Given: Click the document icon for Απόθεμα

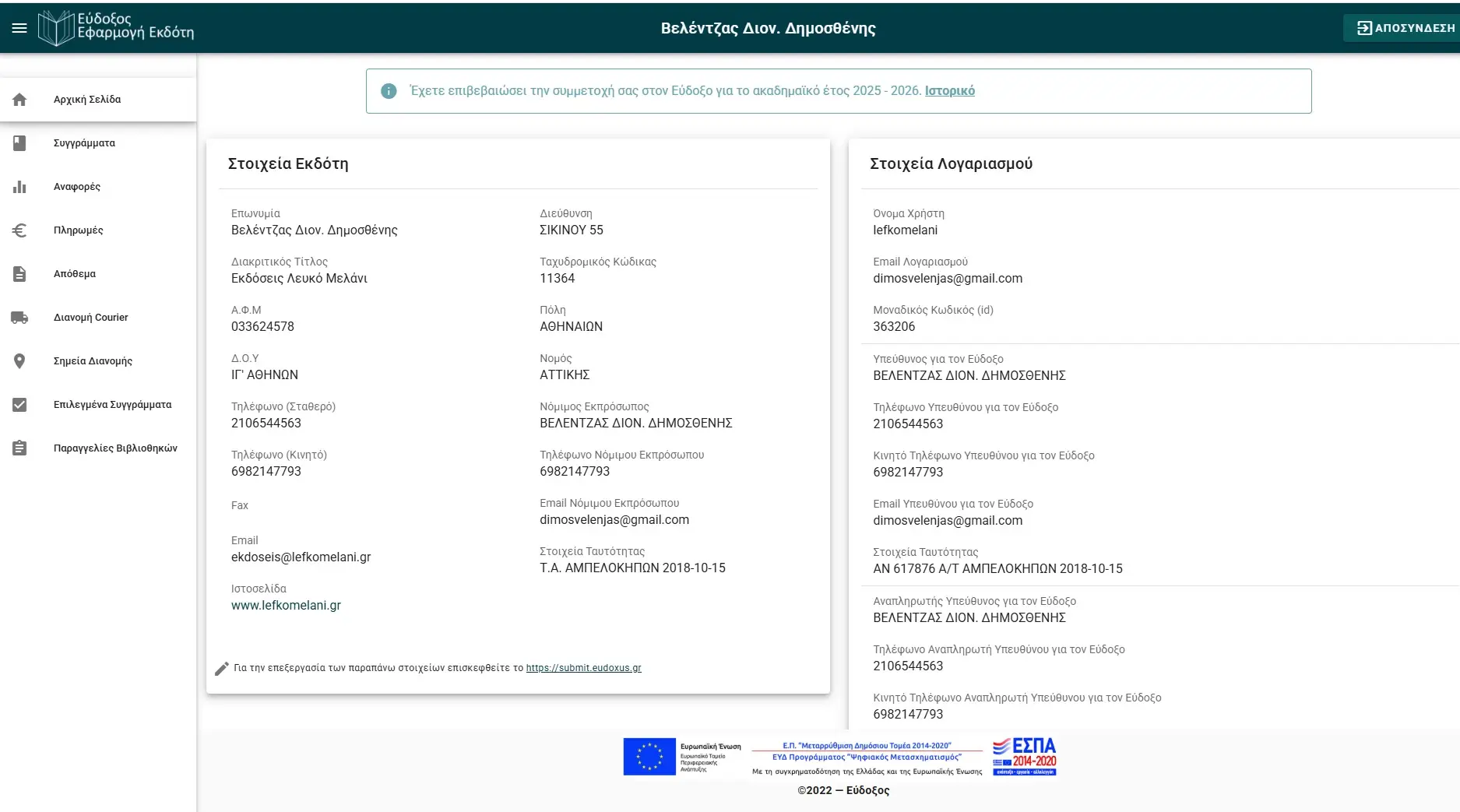Looking at the screenshot, I should pos(19,274).
